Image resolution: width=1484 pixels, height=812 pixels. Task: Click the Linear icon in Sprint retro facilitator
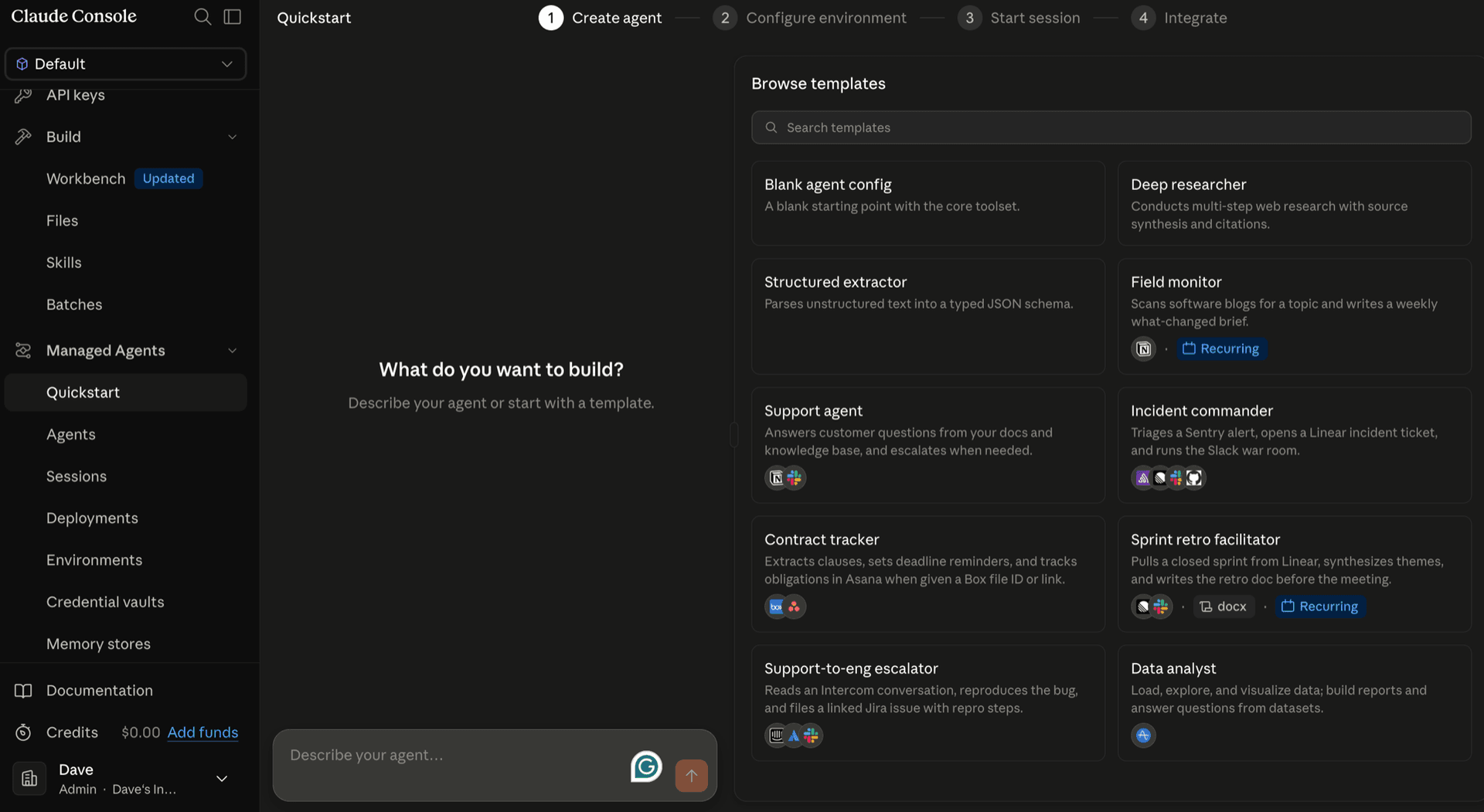(1143, 607)
